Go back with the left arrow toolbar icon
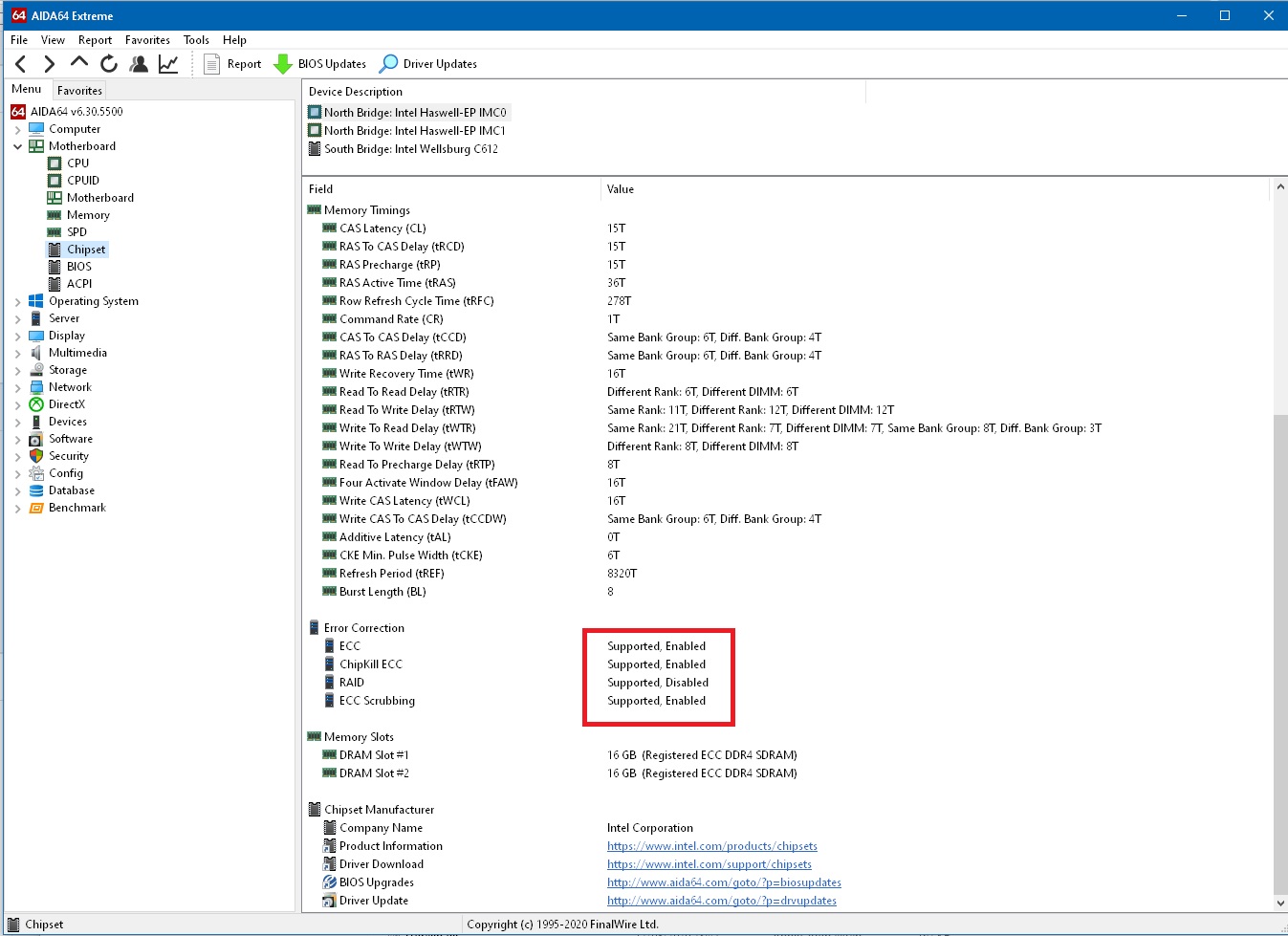The width and height of the screenshot is (1288, 936). (x=21, y=64)
